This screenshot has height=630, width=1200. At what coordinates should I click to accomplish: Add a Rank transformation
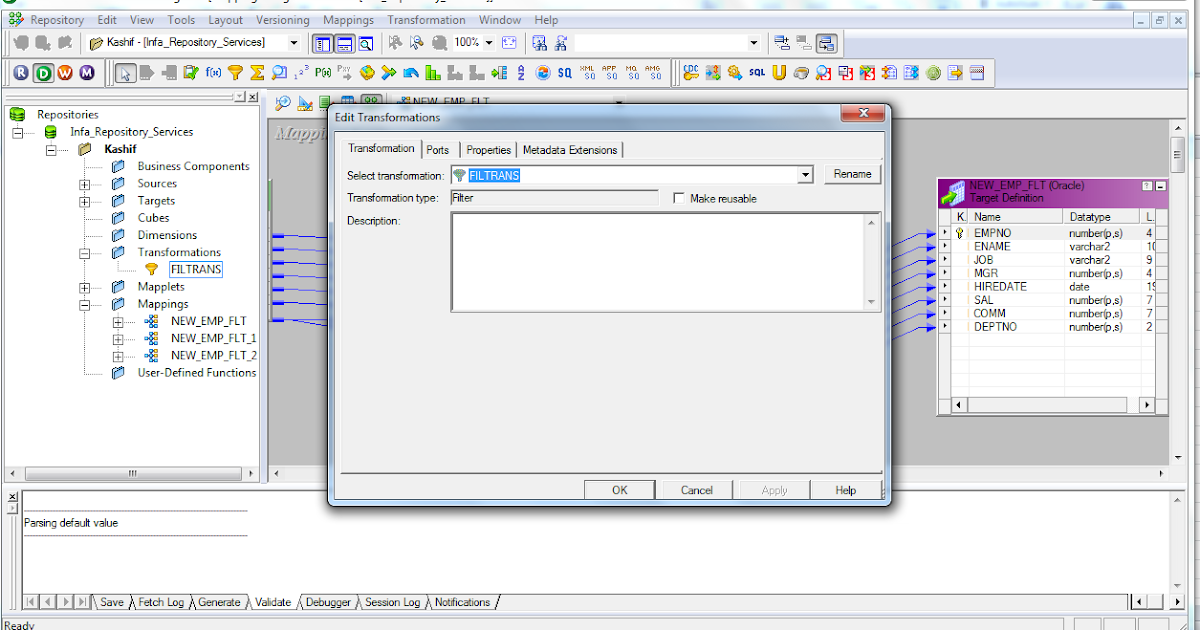[432, 72]
